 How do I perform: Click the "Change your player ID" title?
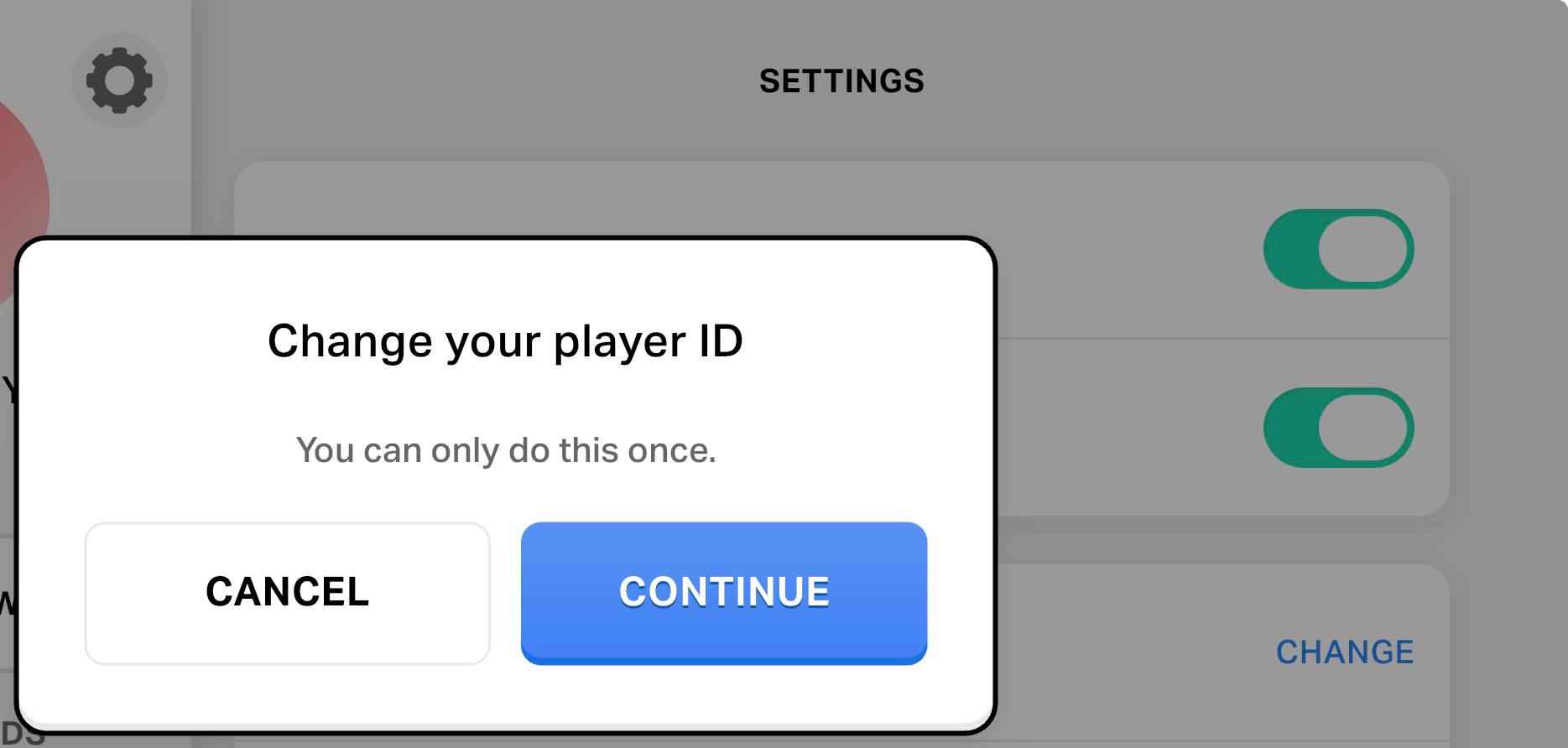coord(505,341)
